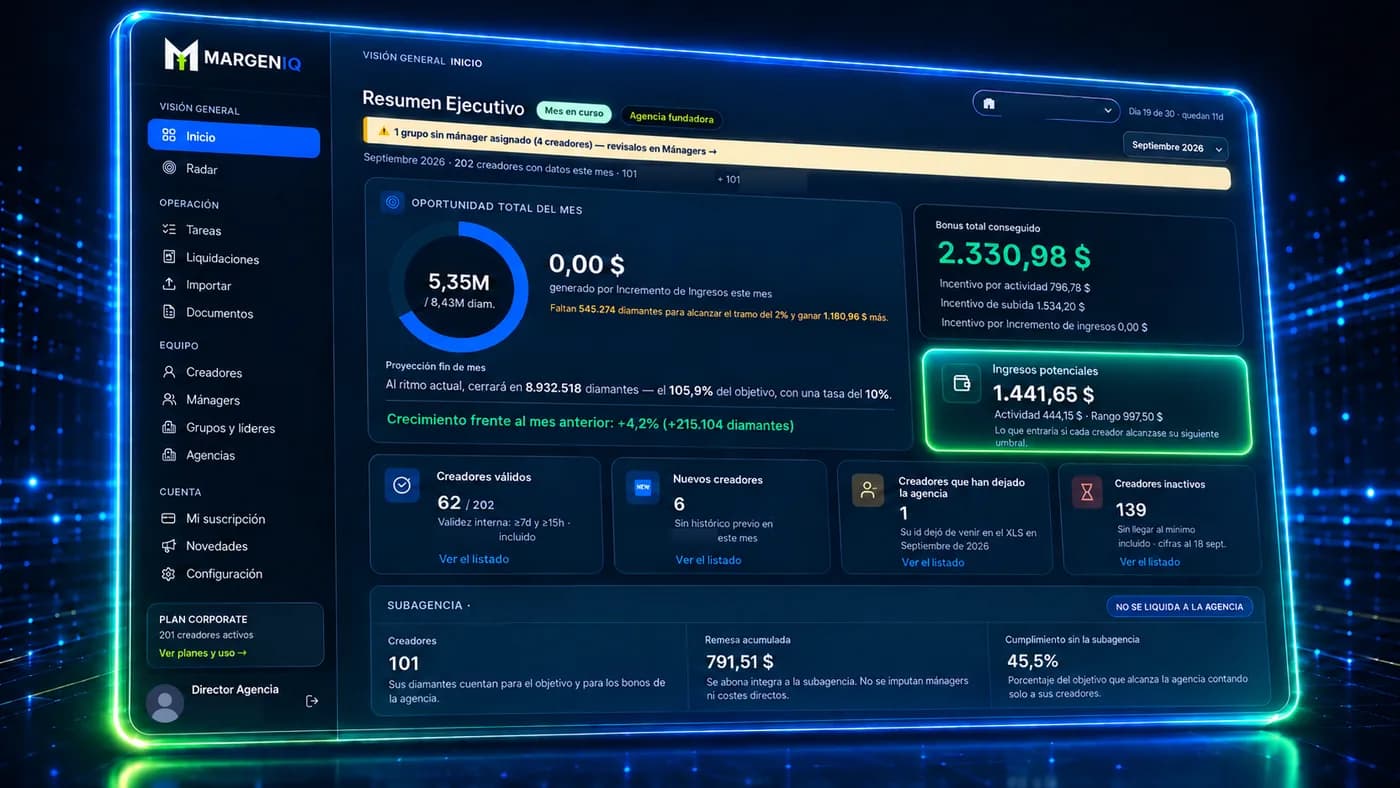Click the Creadores person icon
The width and height of the screenshot is (1400, 788).
[x=169, y=371]
